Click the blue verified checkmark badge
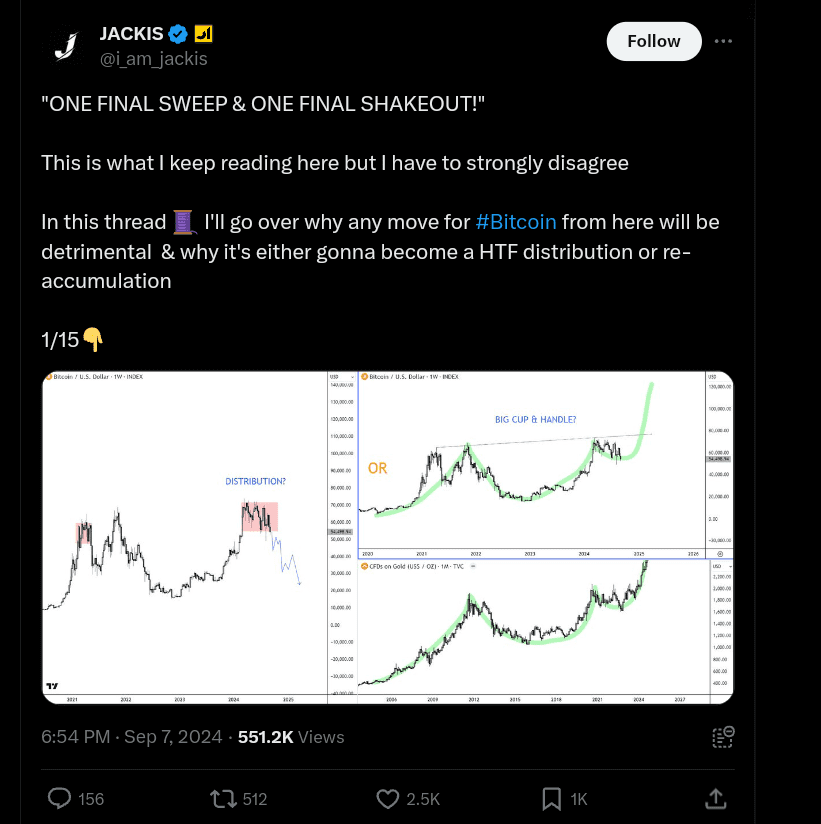Image resolution: width=821 pixels, height=824 pixels. click(179, 34)
